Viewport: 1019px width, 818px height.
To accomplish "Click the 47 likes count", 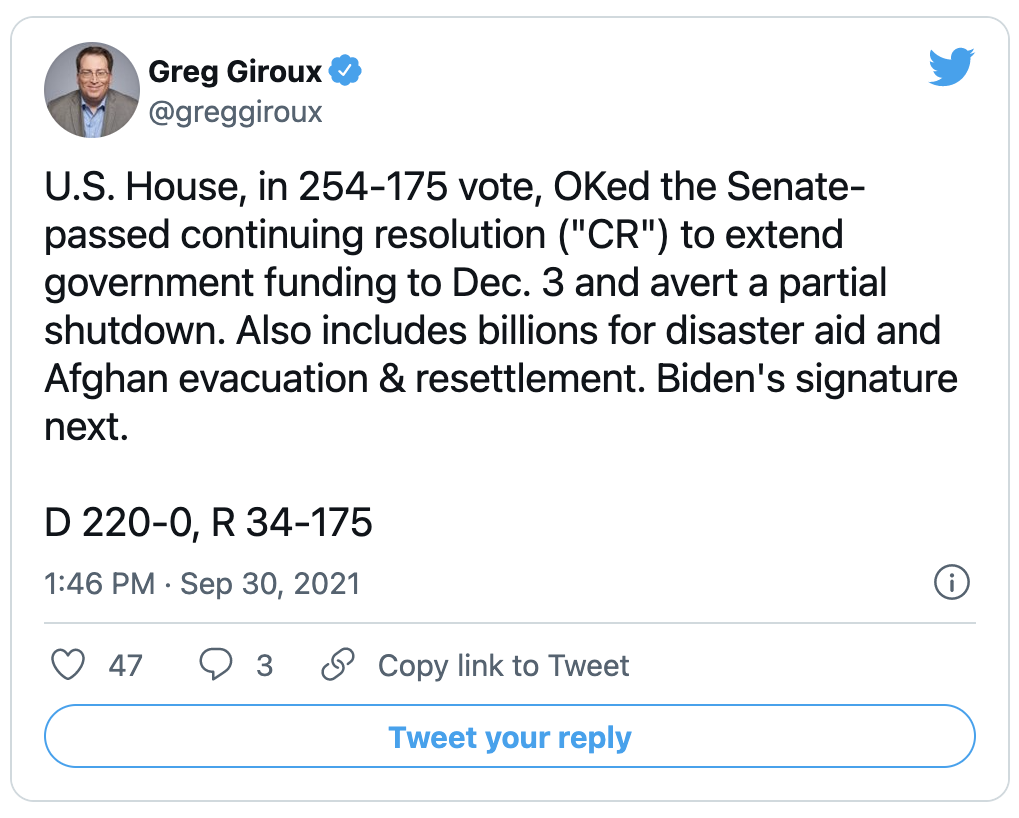I will pyautogui.click(x=125, y=665).
